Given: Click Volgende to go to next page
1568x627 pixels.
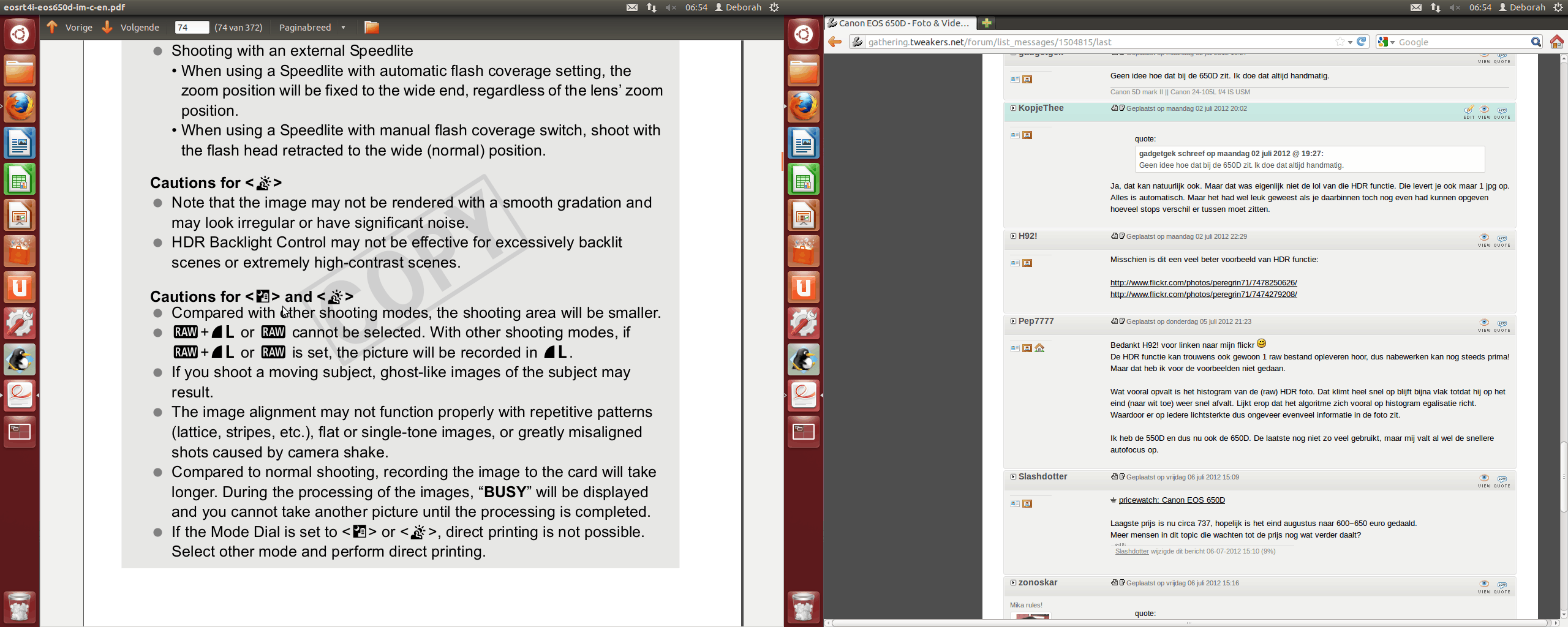Looking at the screenshot, I should click(x=130, y=27).
